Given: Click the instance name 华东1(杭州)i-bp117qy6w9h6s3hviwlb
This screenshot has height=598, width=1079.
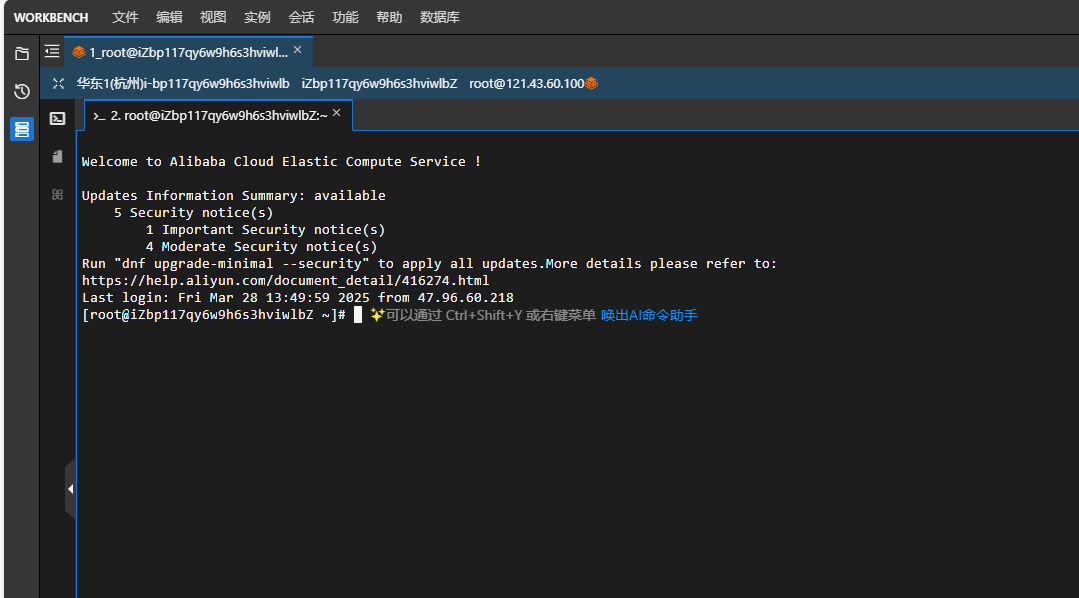Looking at the screenshot, I should [x=183, y=83].
